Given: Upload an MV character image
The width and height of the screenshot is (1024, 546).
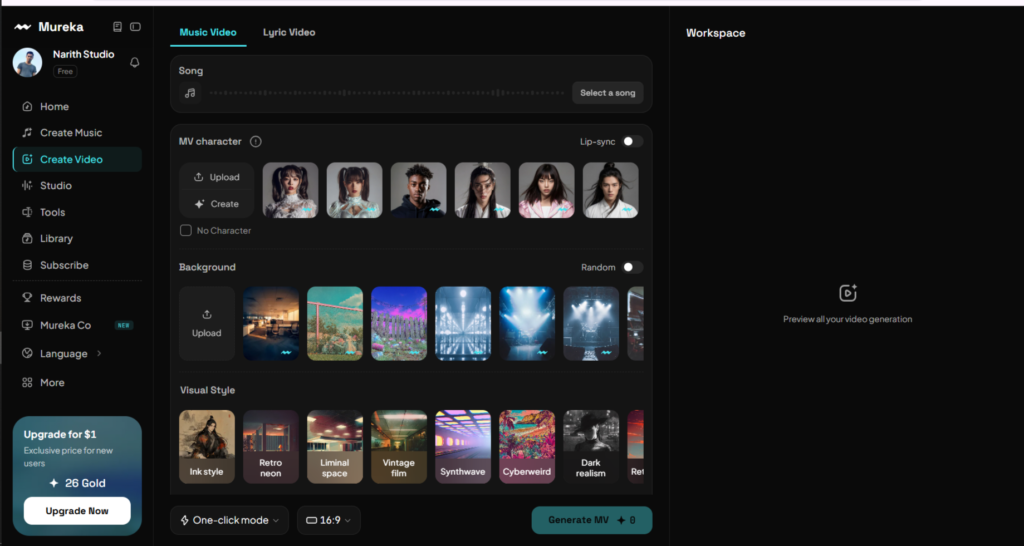Looking at the screenshot, I should pos(217,177).
